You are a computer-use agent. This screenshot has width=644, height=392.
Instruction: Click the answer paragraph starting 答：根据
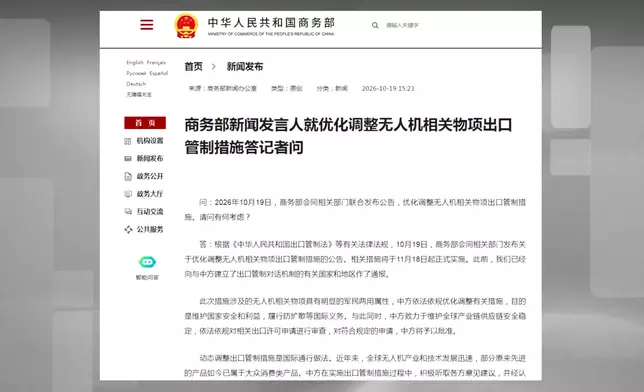355,259
